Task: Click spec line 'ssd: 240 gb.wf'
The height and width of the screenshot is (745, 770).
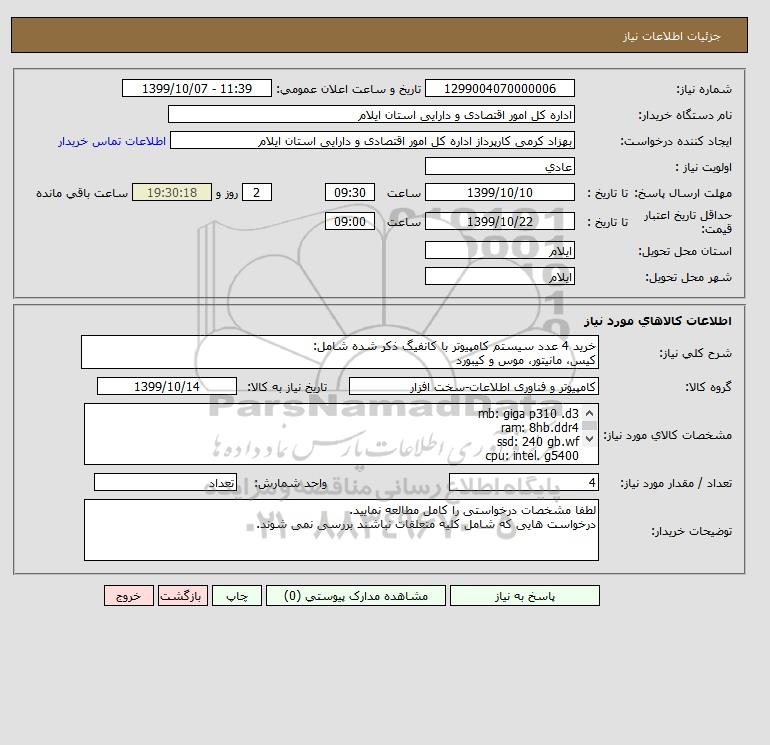Action: pos(538,442)
